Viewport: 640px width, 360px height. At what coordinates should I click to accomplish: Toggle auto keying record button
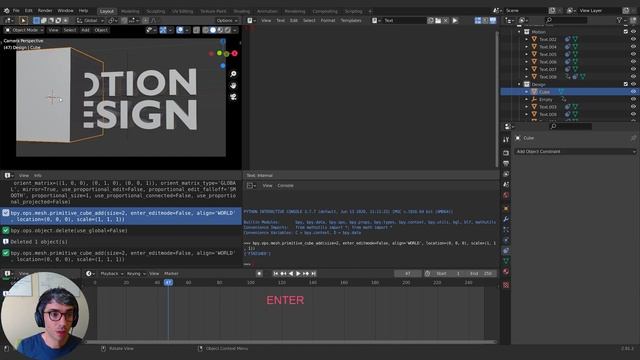click(259, 273)
